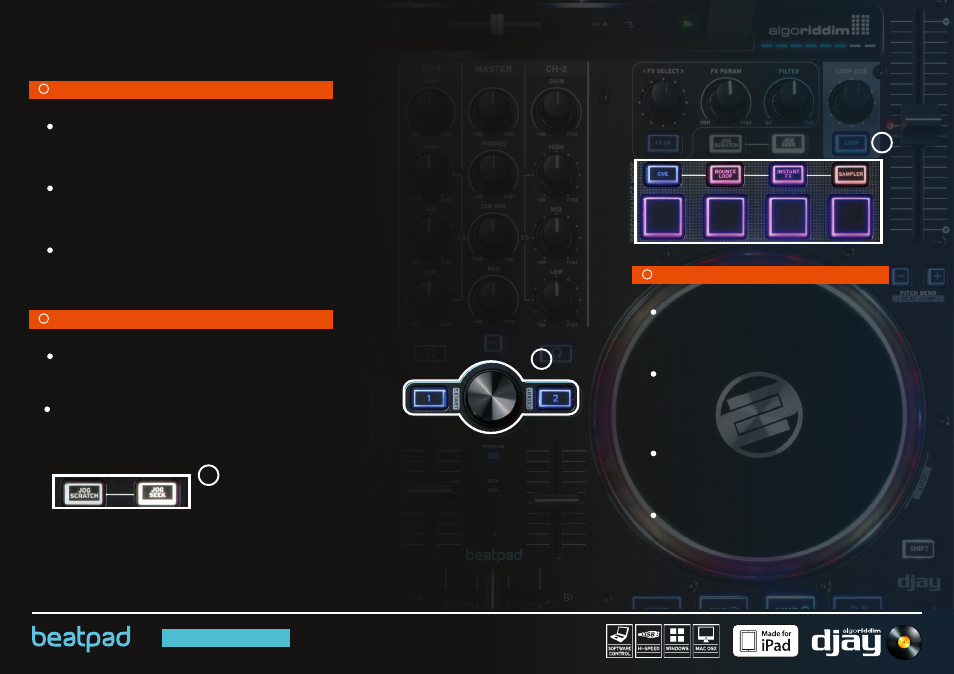Click the CH-2 HIGH EQ knob
Screen dimensions: 954x674
[555, 173]
